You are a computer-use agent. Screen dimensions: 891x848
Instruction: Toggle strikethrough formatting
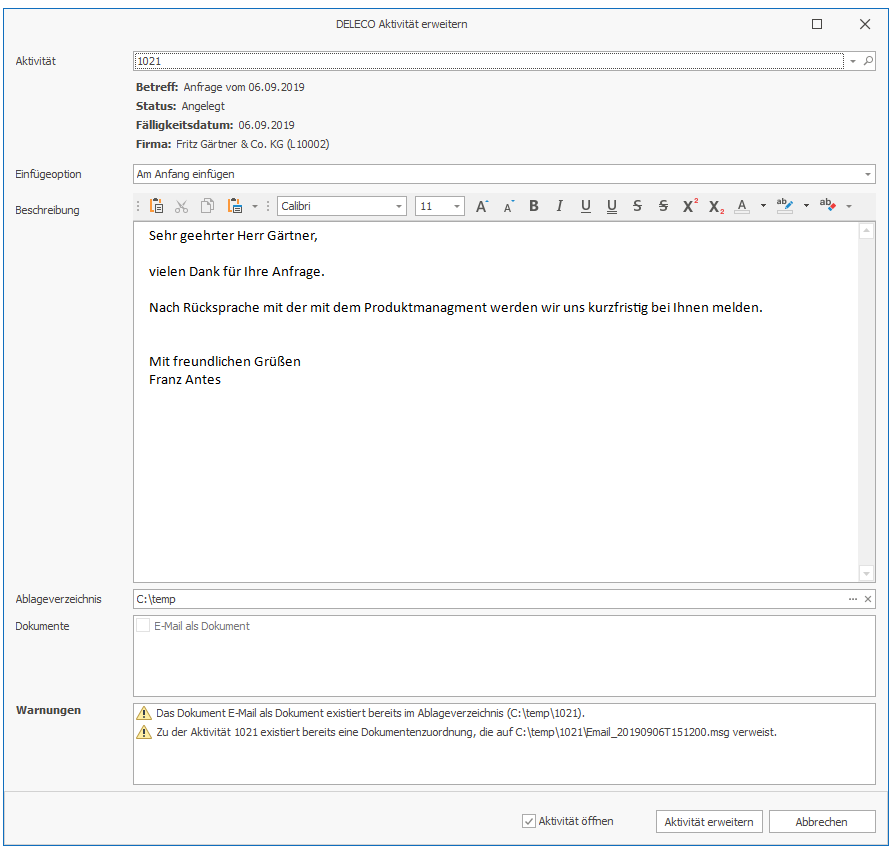(x=637, y=206)
